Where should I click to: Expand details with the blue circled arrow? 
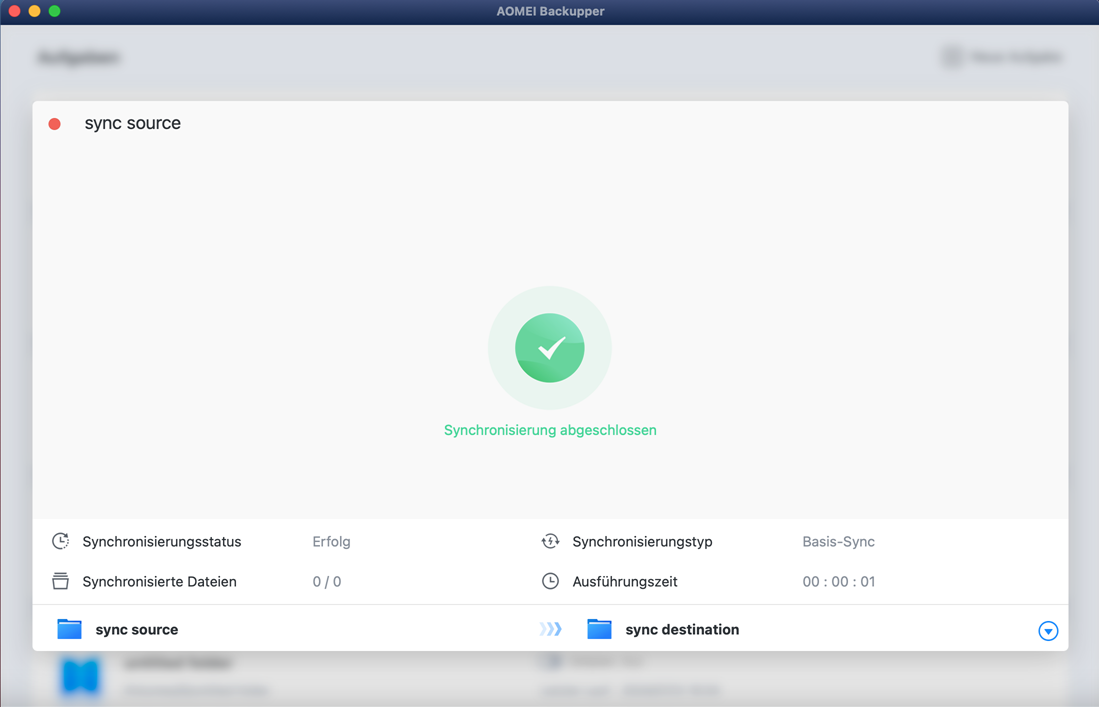tap(1048, 631)
